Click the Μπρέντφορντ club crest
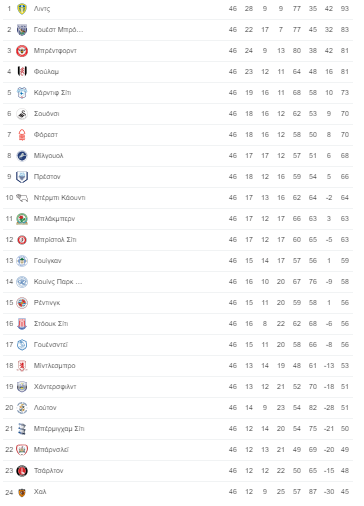 coord(22,51)
